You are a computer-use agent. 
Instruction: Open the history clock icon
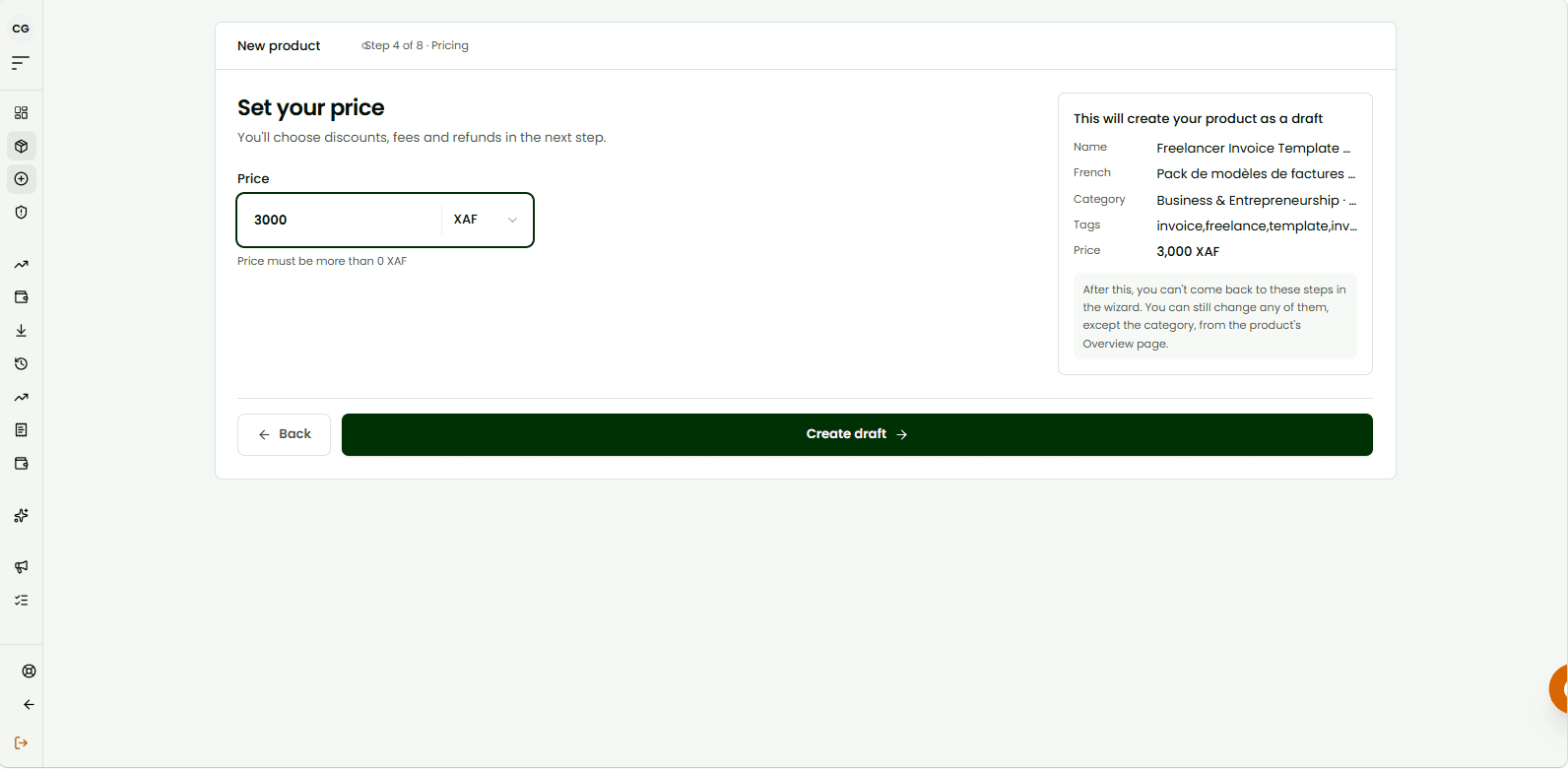[x=22, y=364]
